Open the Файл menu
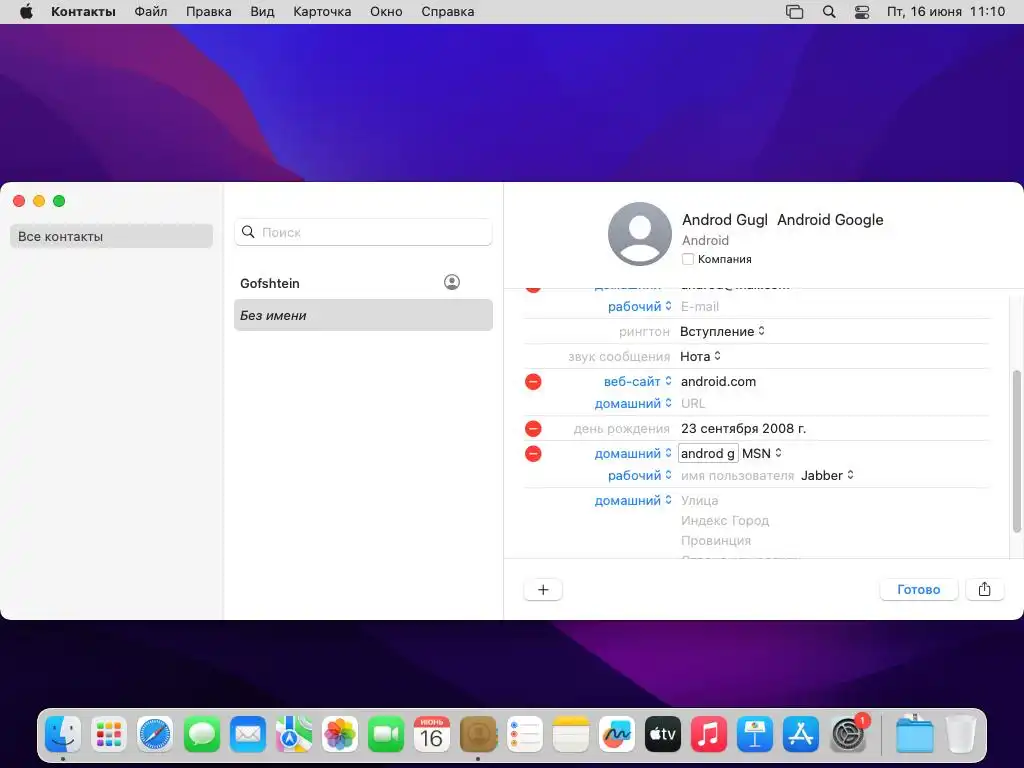This screenshot has height=768, width=1024. tap(151, 12)
